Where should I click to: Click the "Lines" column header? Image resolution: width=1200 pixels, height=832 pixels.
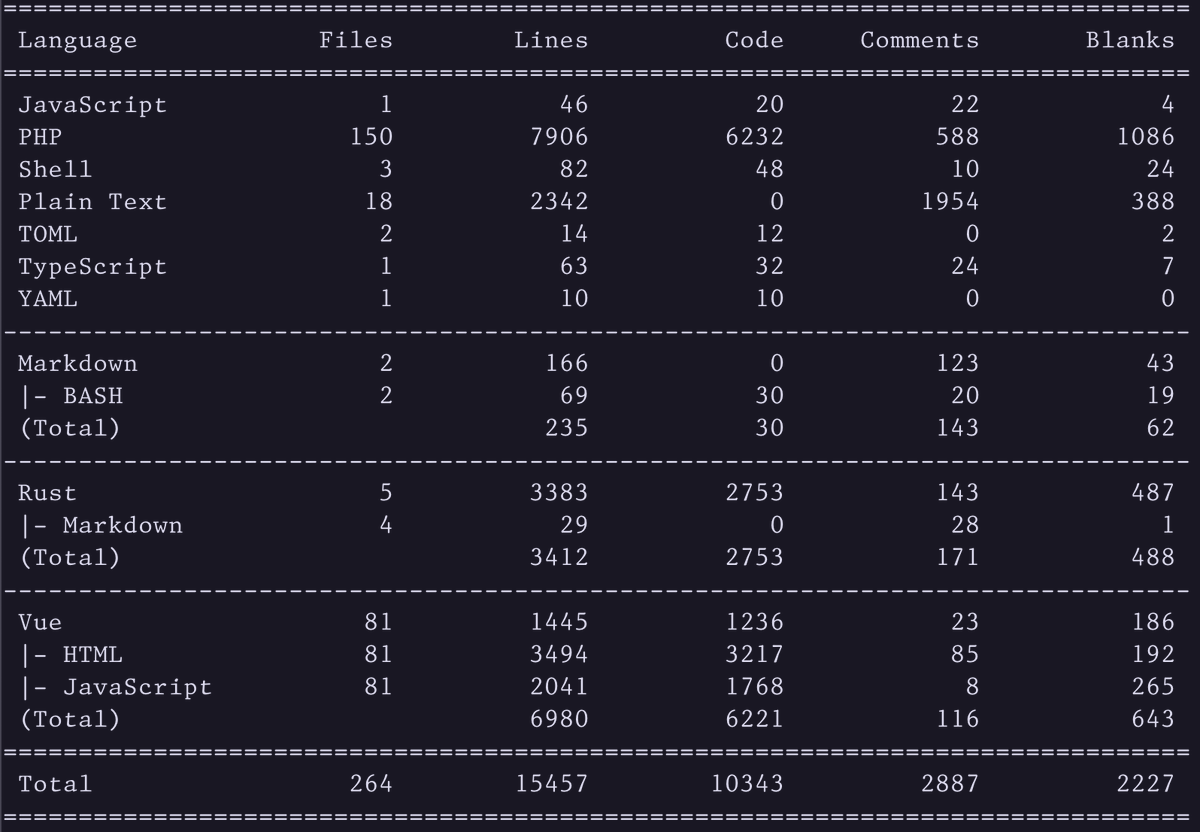(551, 40)
